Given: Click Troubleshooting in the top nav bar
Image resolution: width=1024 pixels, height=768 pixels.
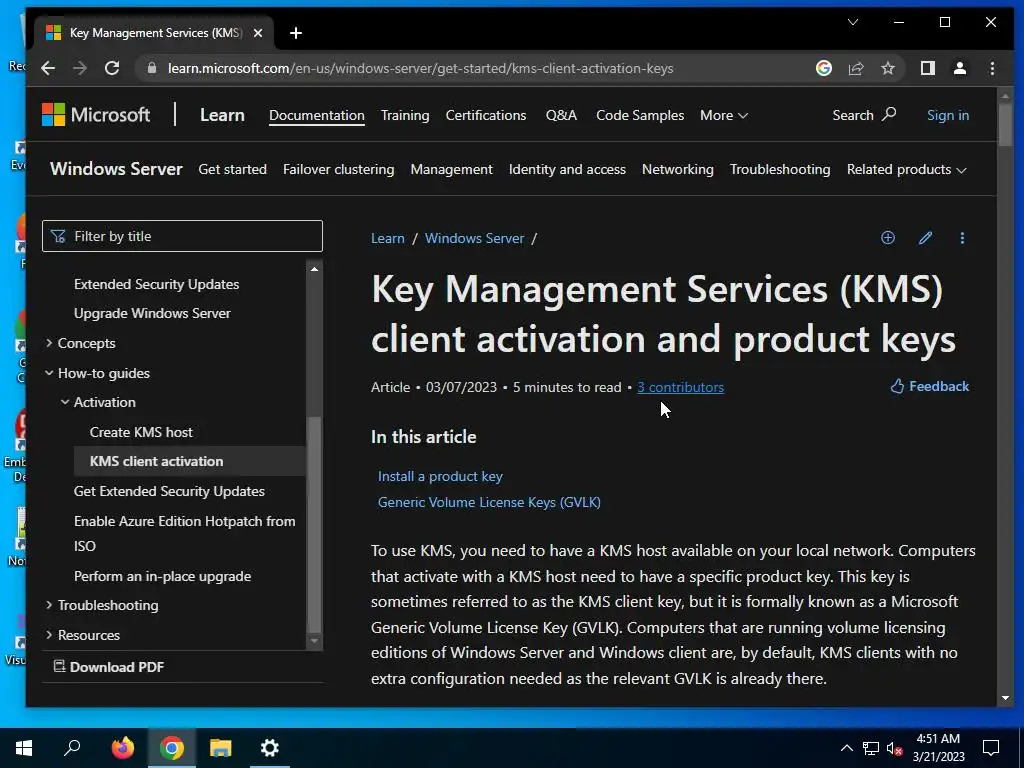Looking at the screenshot, I should [x=780, y=169].
